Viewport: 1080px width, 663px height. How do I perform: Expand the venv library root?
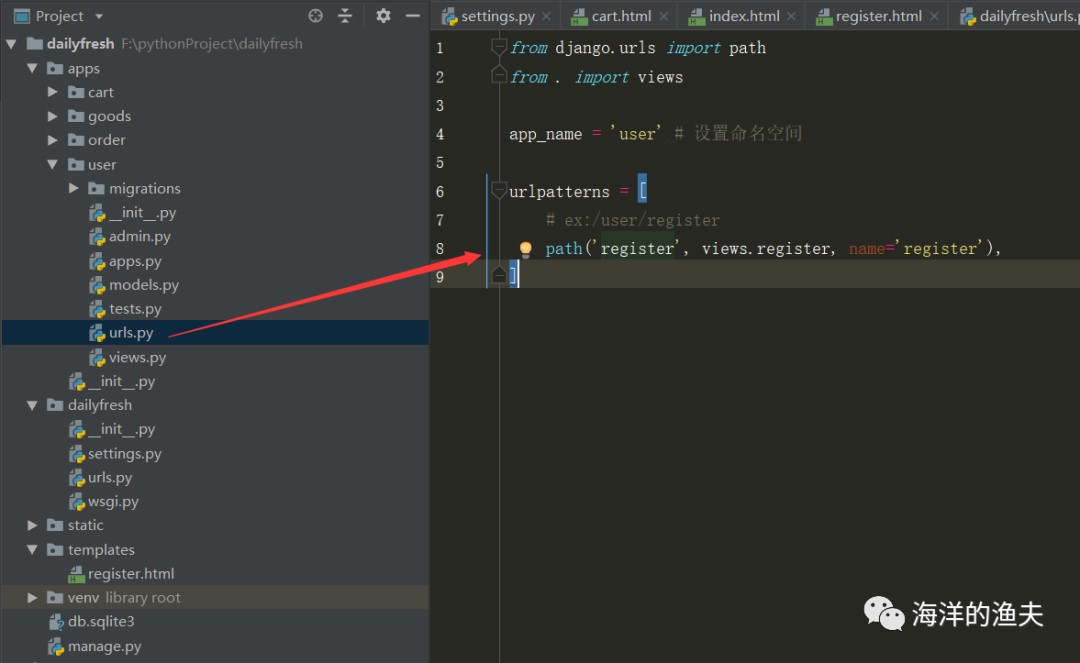[32, 598]
